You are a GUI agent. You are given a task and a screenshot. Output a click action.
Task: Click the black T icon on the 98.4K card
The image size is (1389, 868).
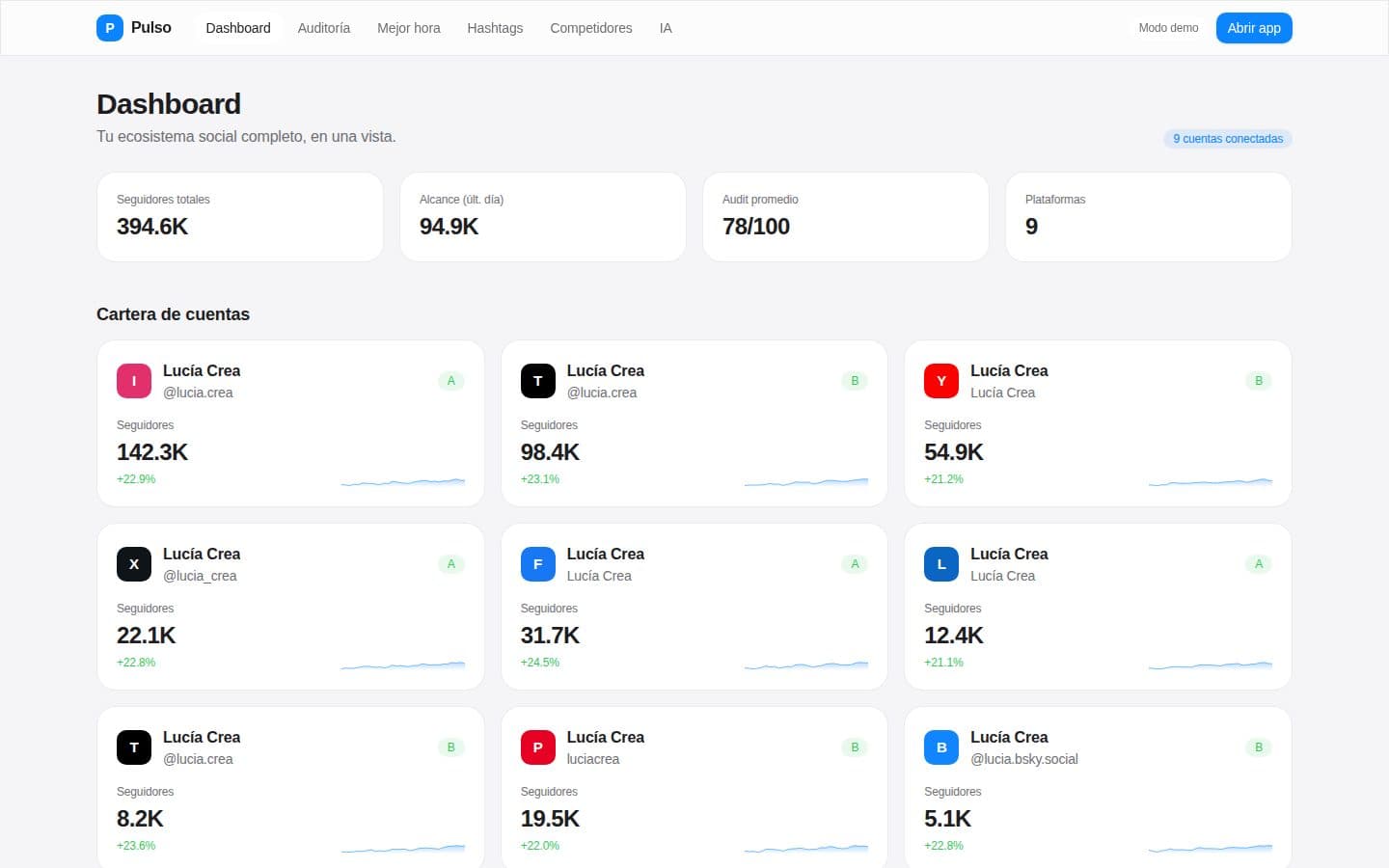tap(538, 381)
